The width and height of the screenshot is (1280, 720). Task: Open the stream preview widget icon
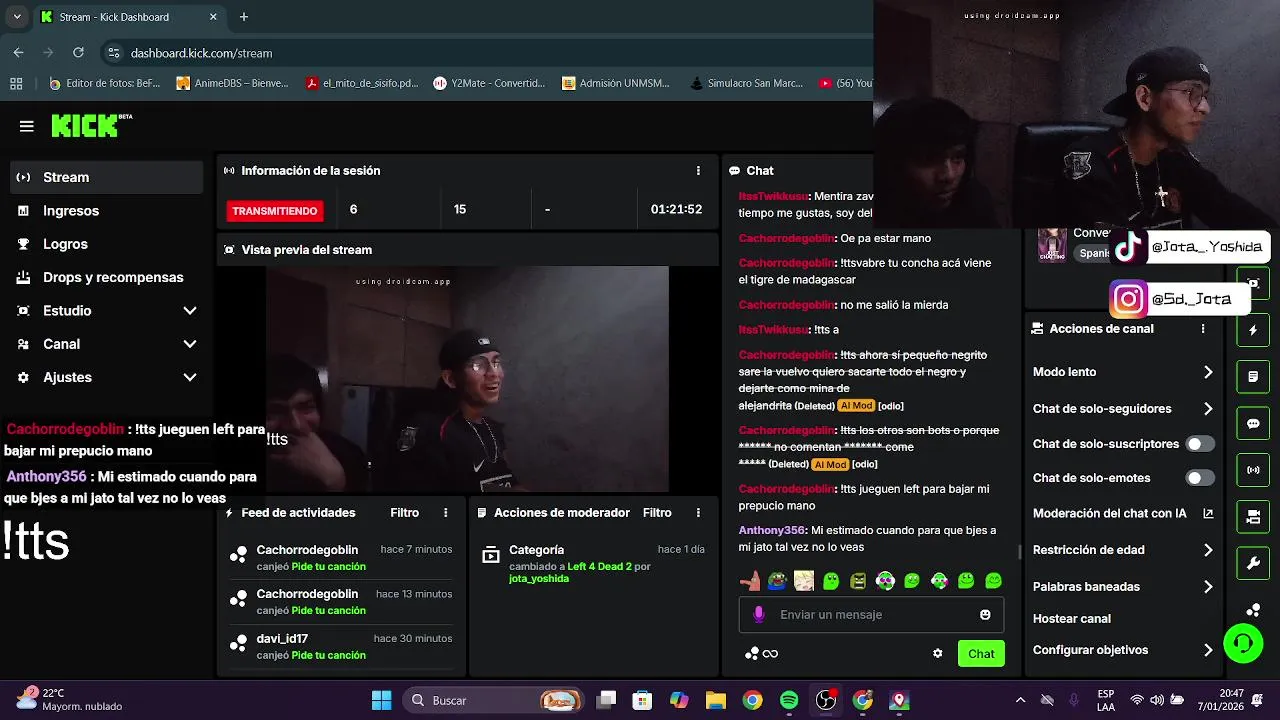(x=1253, y=283)
